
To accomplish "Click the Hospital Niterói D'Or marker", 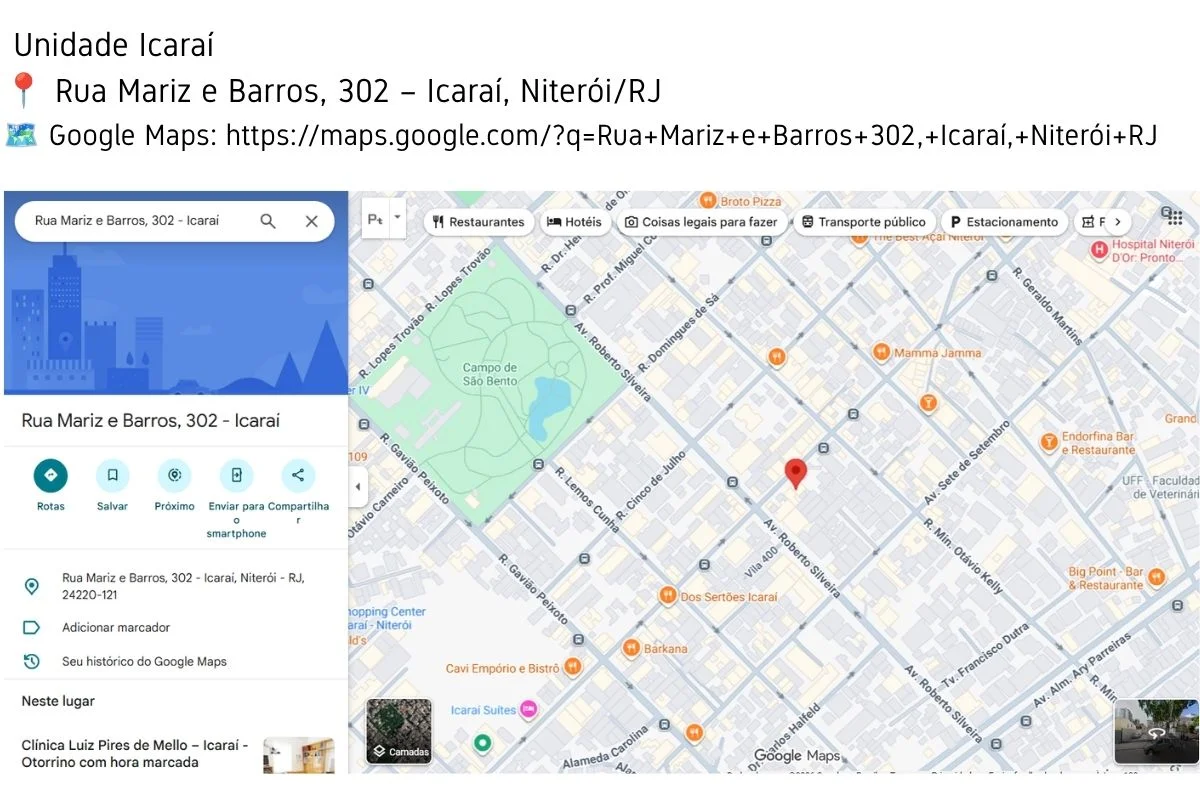I will click(1100, 249).
